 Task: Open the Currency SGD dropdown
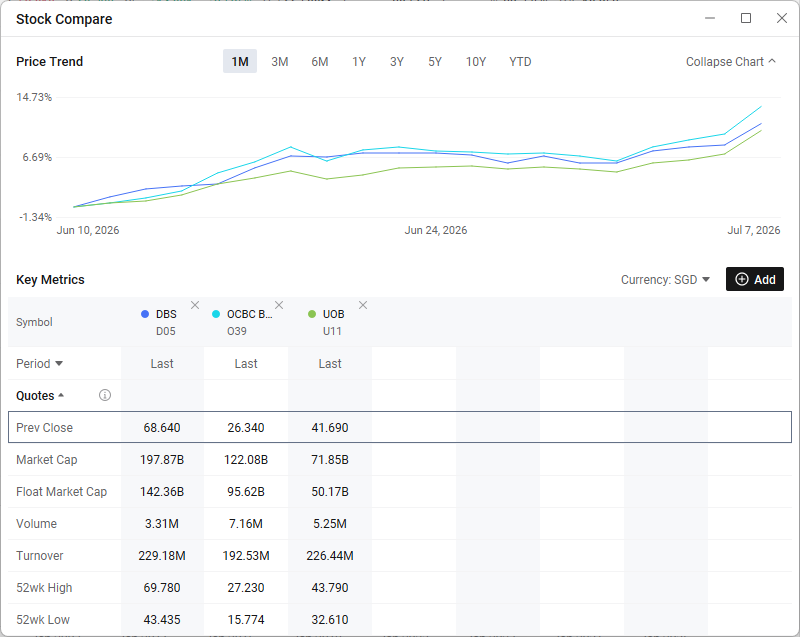click(665, 279)
